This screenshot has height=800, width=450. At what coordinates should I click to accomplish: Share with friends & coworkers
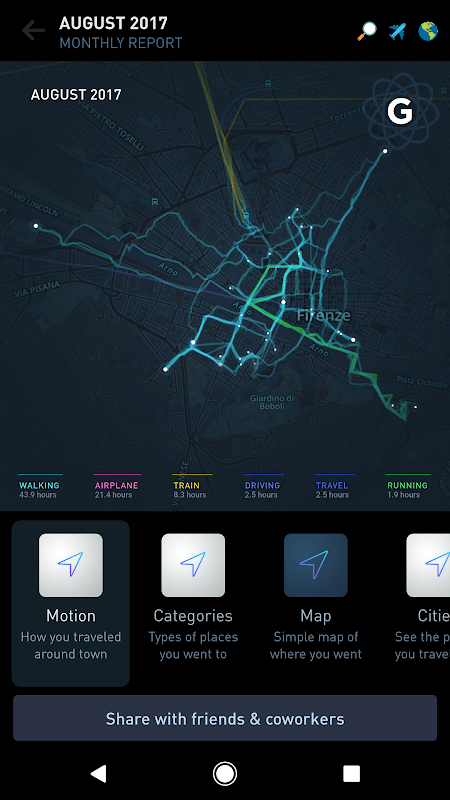225,718
